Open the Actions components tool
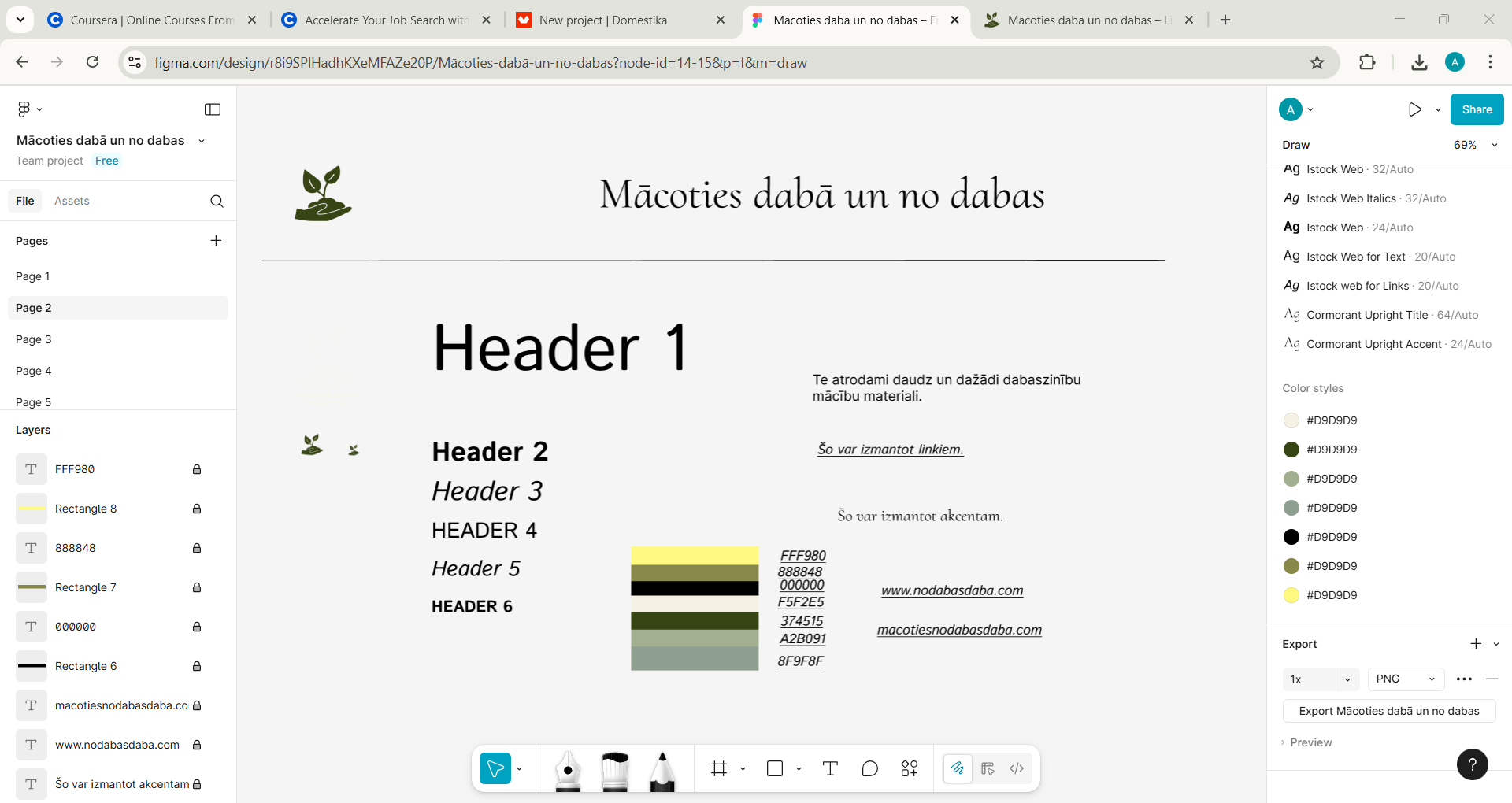The height and width of the screenshot is (803, 1512). tap(910, 768)
